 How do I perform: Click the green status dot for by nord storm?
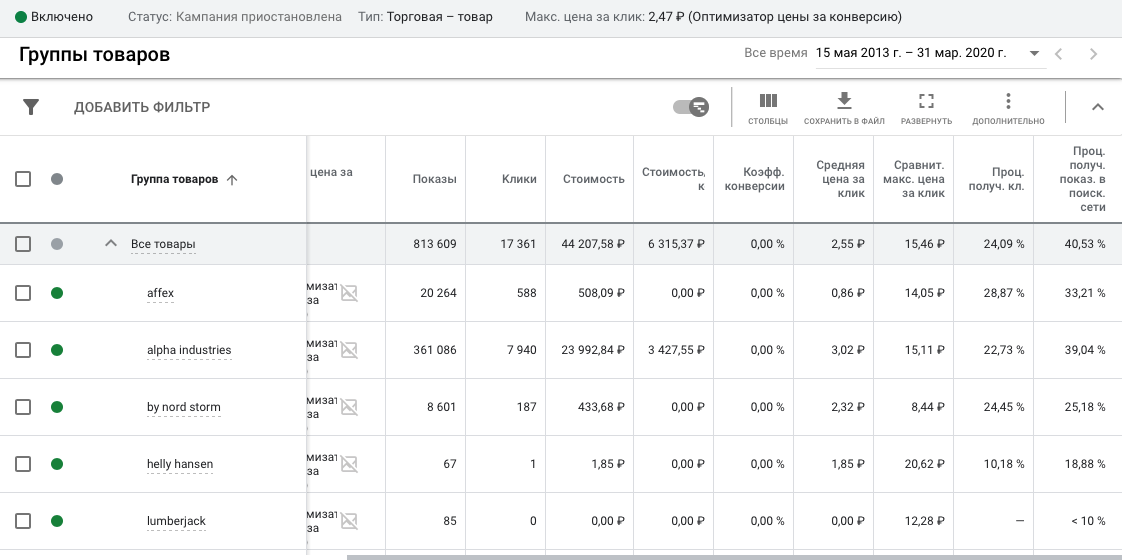57,407
